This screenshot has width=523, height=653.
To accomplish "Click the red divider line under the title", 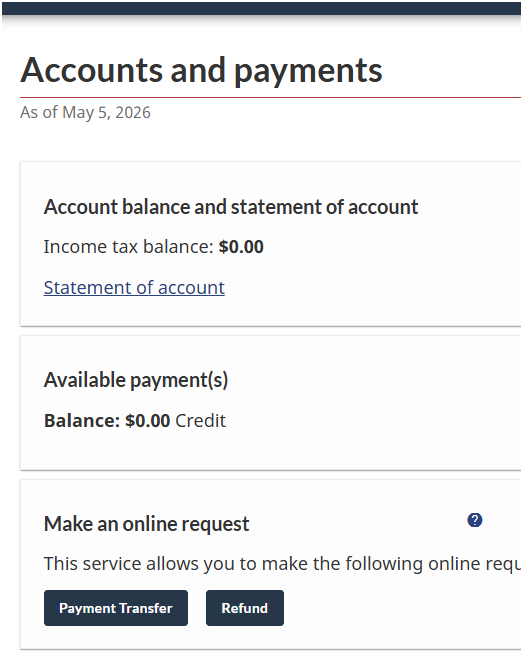I will click(271, 97).
